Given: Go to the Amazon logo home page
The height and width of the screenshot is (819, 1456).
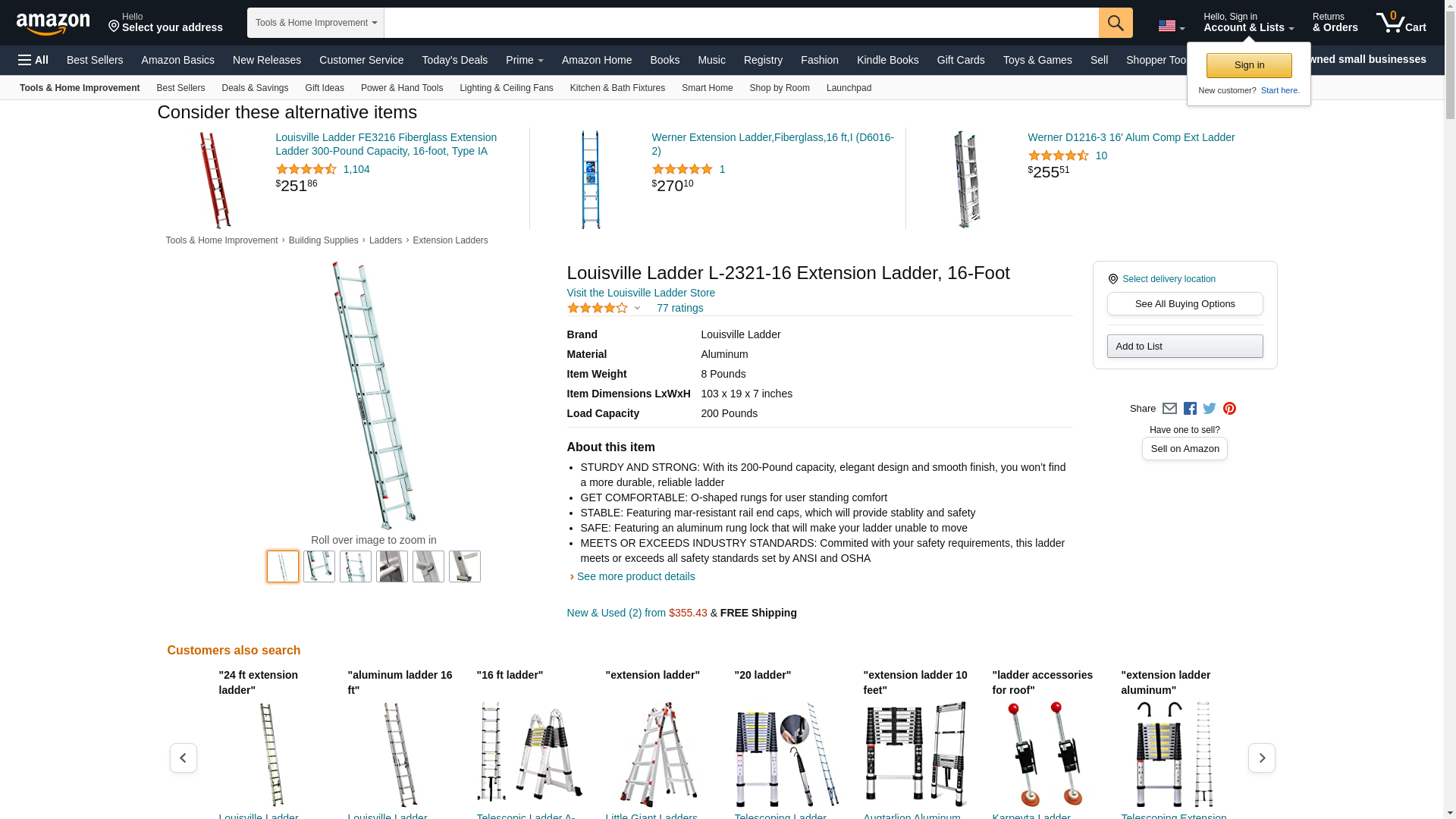Looking at the screenshot, I should click(x=53, y=24).
